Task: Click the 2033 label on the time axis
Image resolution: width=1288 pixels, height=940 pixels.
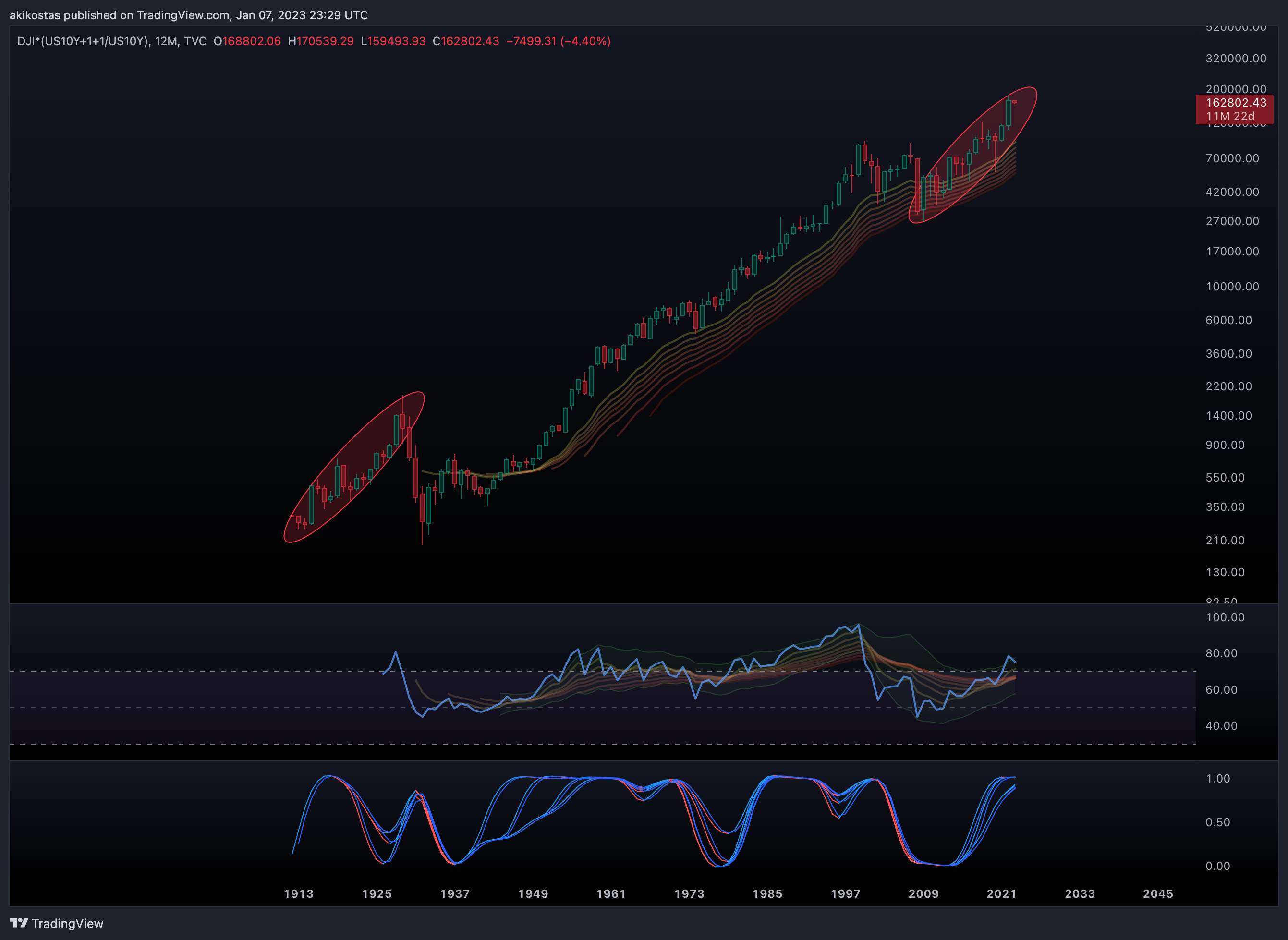Action: click(1080, 894)
